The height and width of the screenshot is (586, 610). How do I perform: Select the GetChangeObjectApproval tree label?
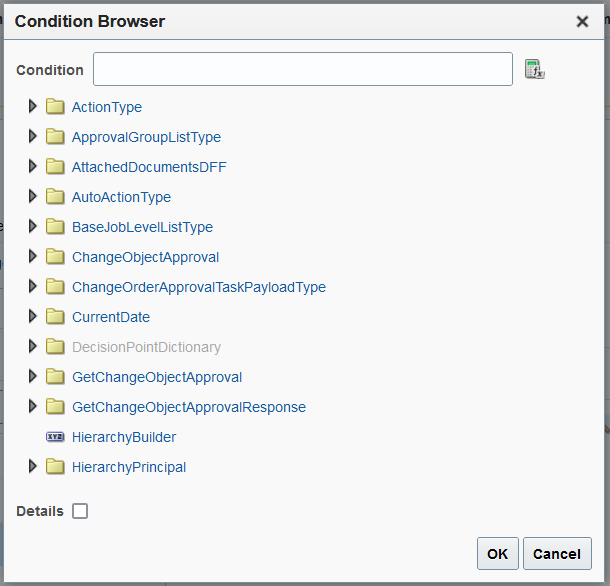pos(157,377)
